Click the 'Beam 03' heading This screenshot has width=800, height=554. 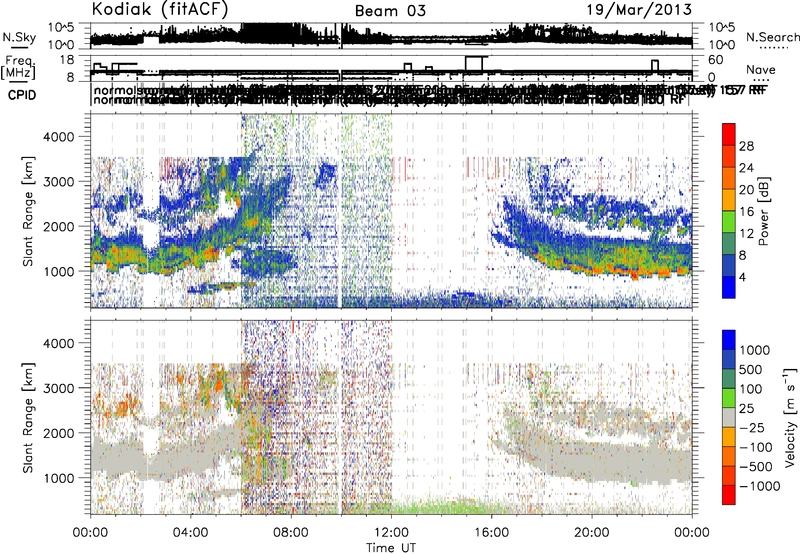click(x=390, y=11)
